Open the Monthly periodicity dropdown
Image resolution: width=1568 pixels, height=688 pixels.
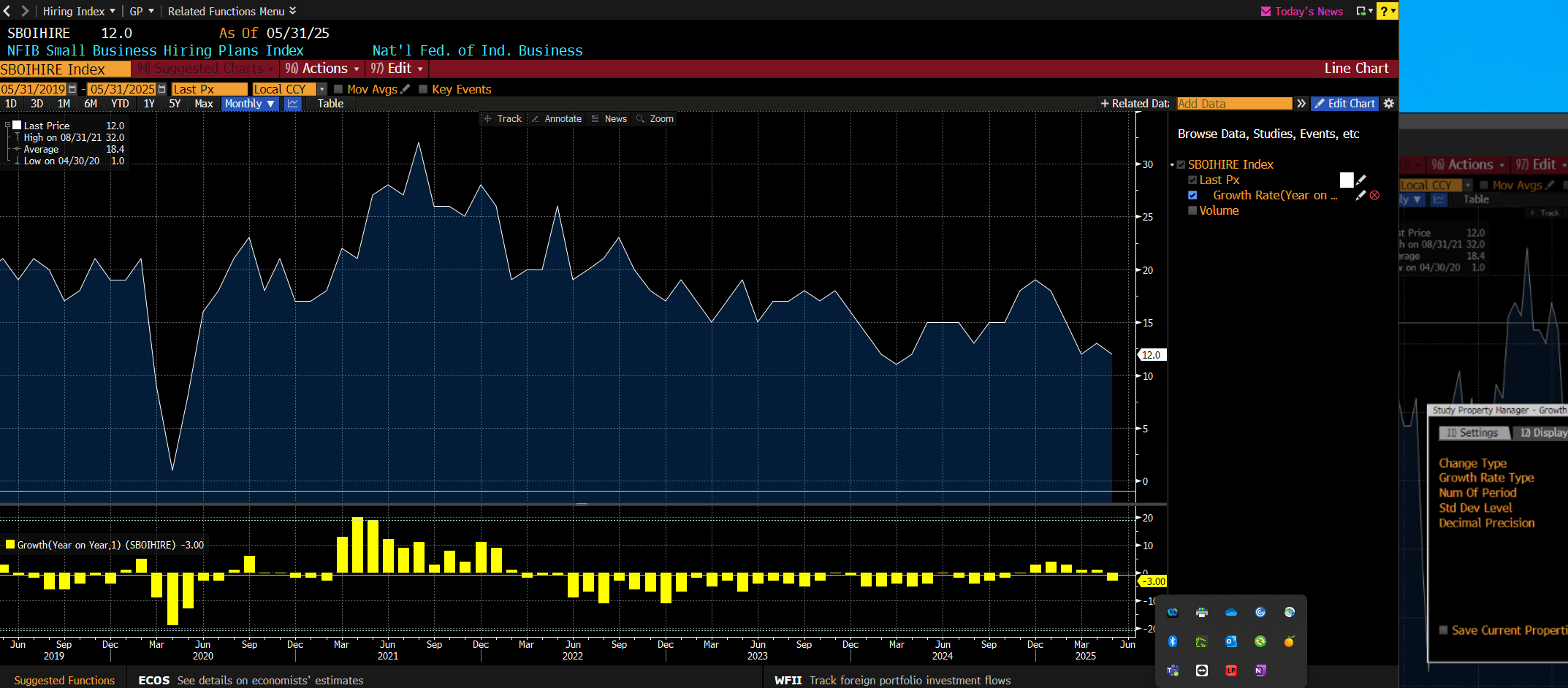pos(250,104)
